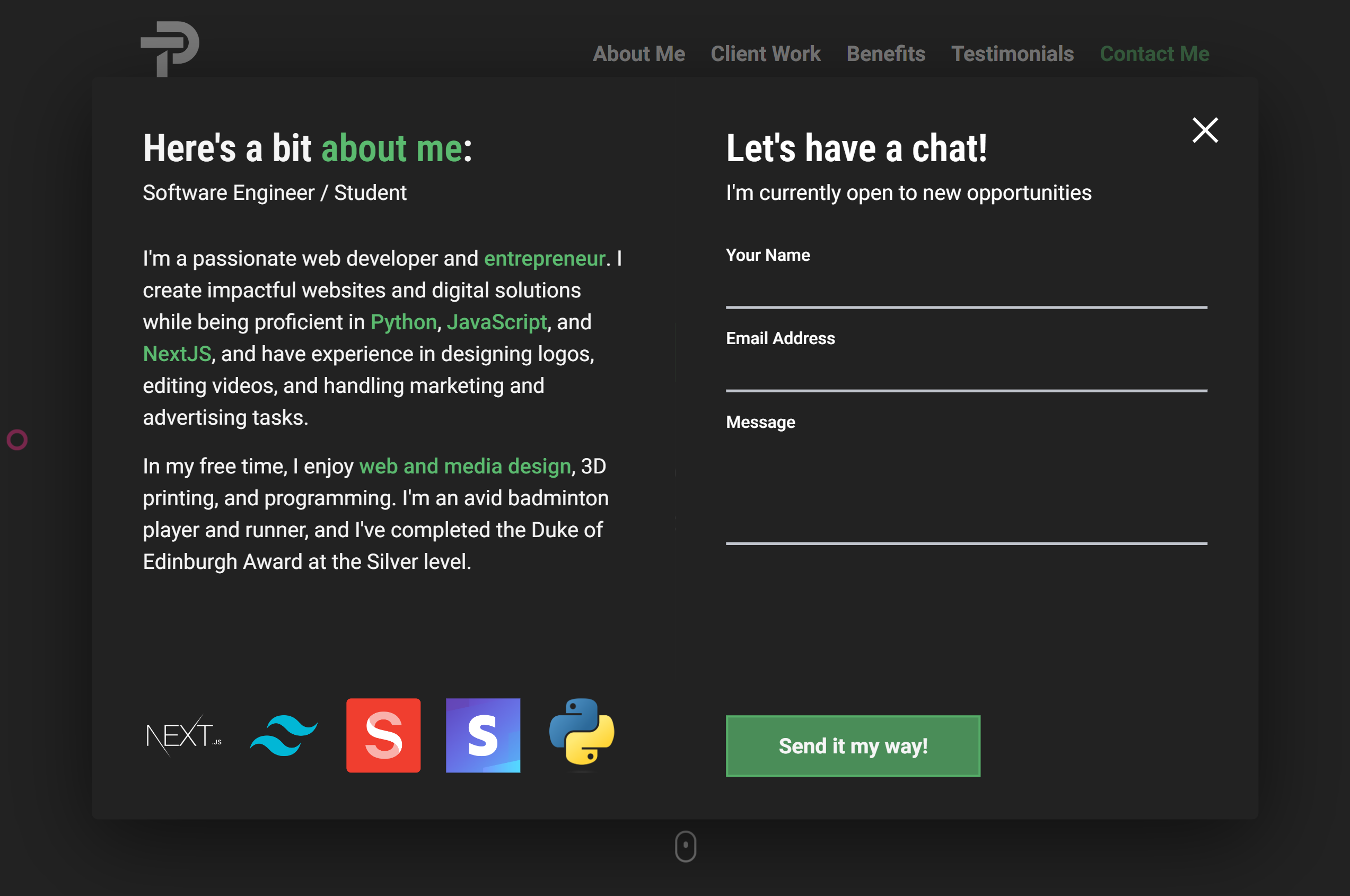Viewport: 1350px width, 896px height.
Task: Open the About Me nav item
Action: (638, 54)
